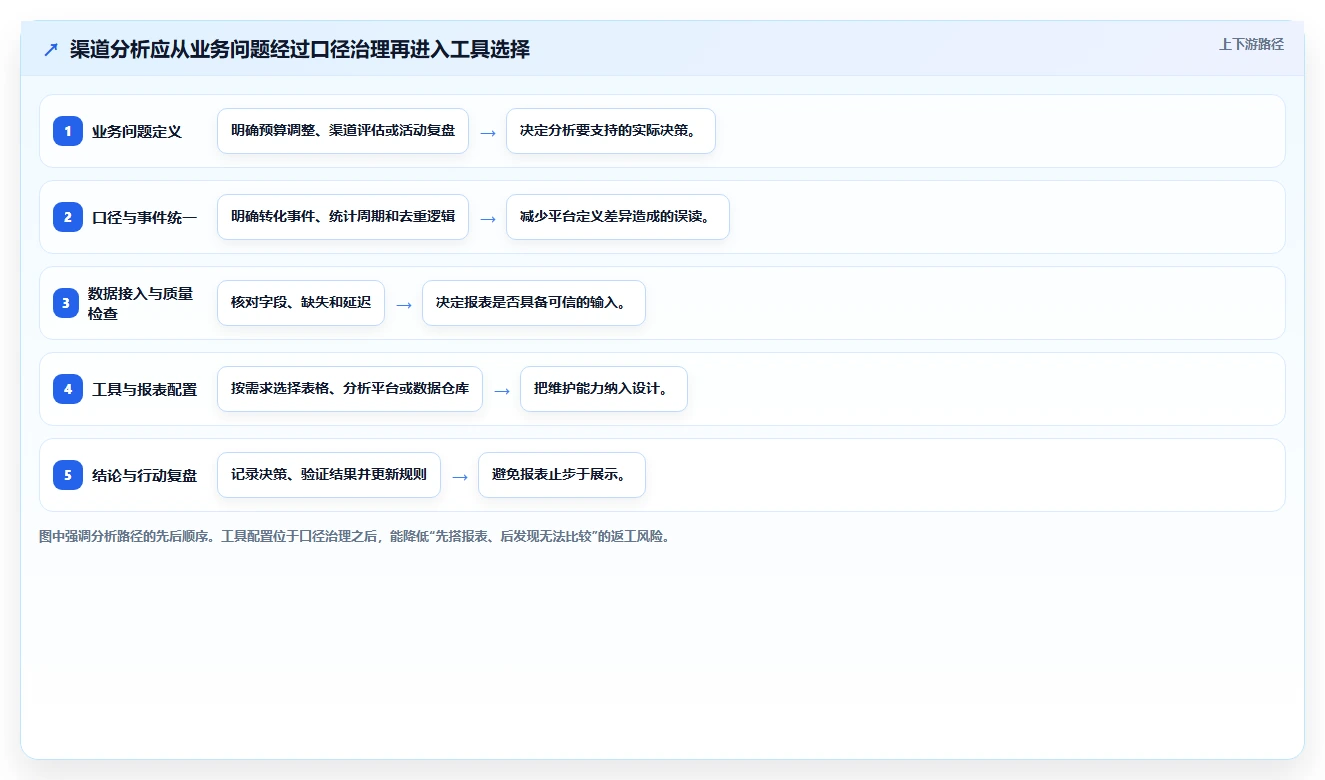The width and height of the screenshot is (1325, 780).
Task: Select the 口径与事件统一 step label
Action: [x=145, y=217]
